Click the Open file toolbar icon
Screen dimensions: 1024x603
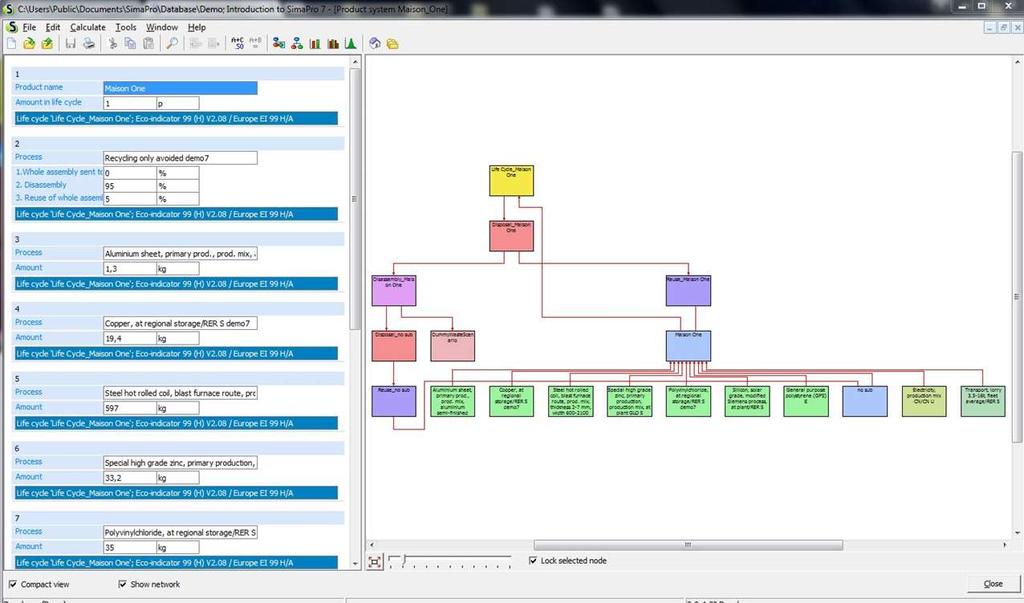pyautogui.click(x=29, y=44)
